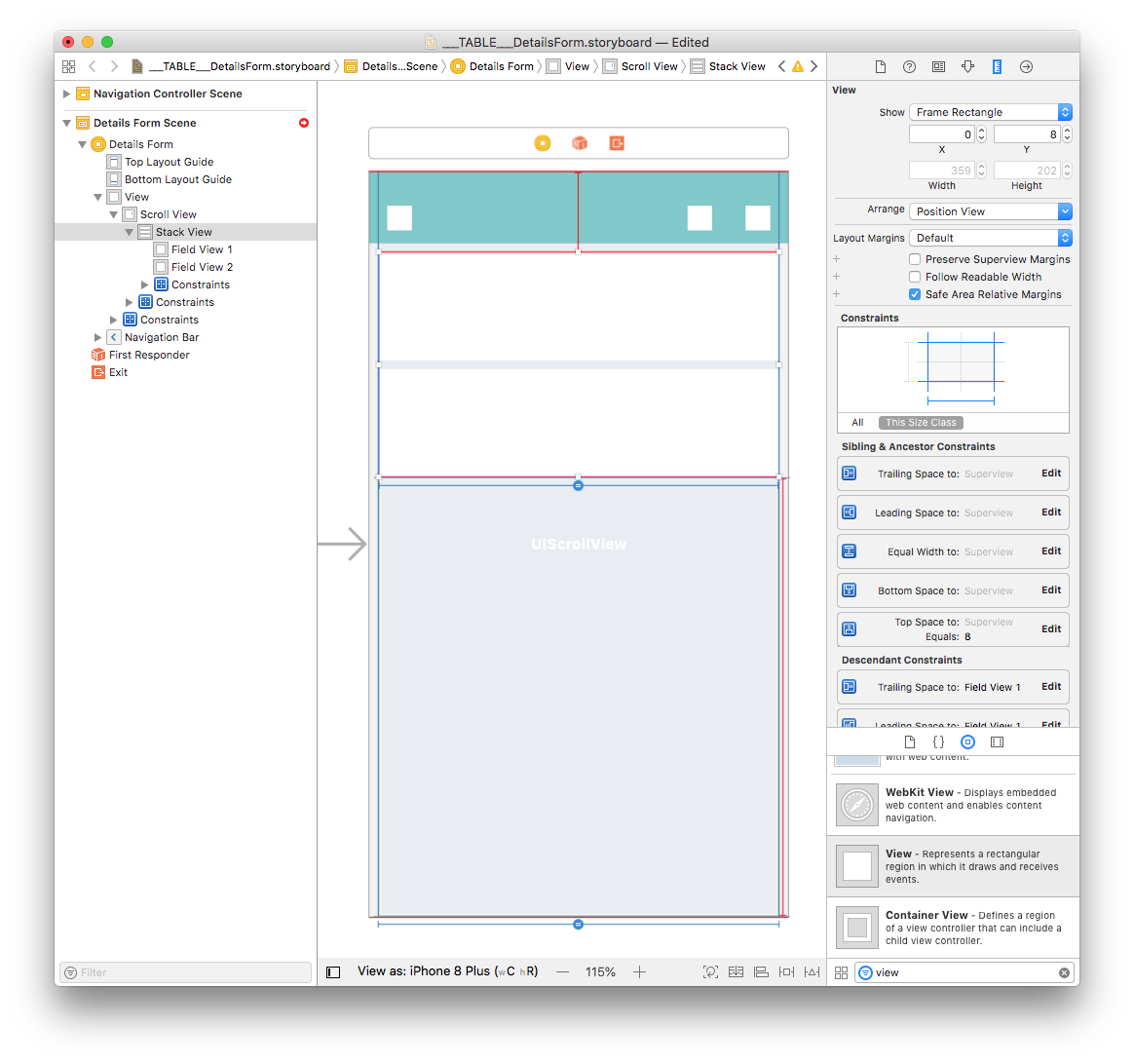Open the Layout Margins Default dropdown
Viewport: 1134px width, 1064px height.
click(x=990, y=238)
